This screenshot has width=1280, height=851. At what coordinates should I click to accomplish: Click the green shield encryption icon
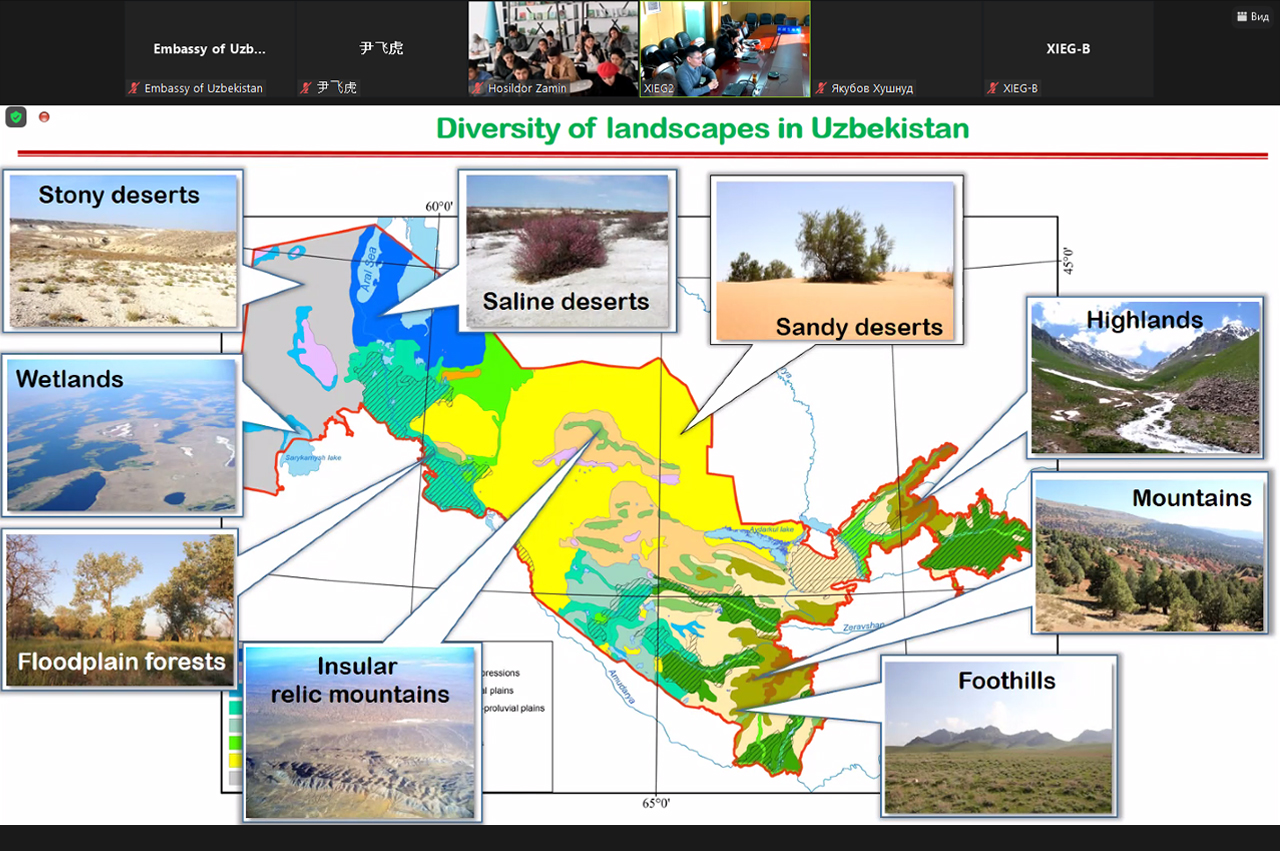tap(16, 117)
